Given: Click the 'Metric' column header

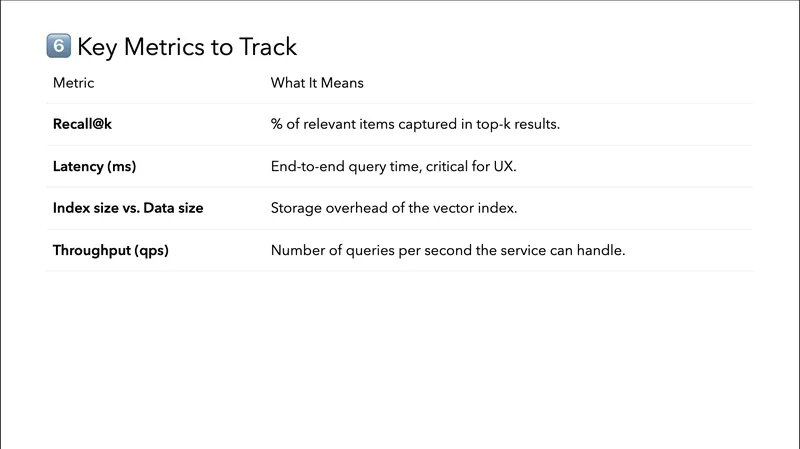Looking at the screenshot, I should (x=73, y=83).
